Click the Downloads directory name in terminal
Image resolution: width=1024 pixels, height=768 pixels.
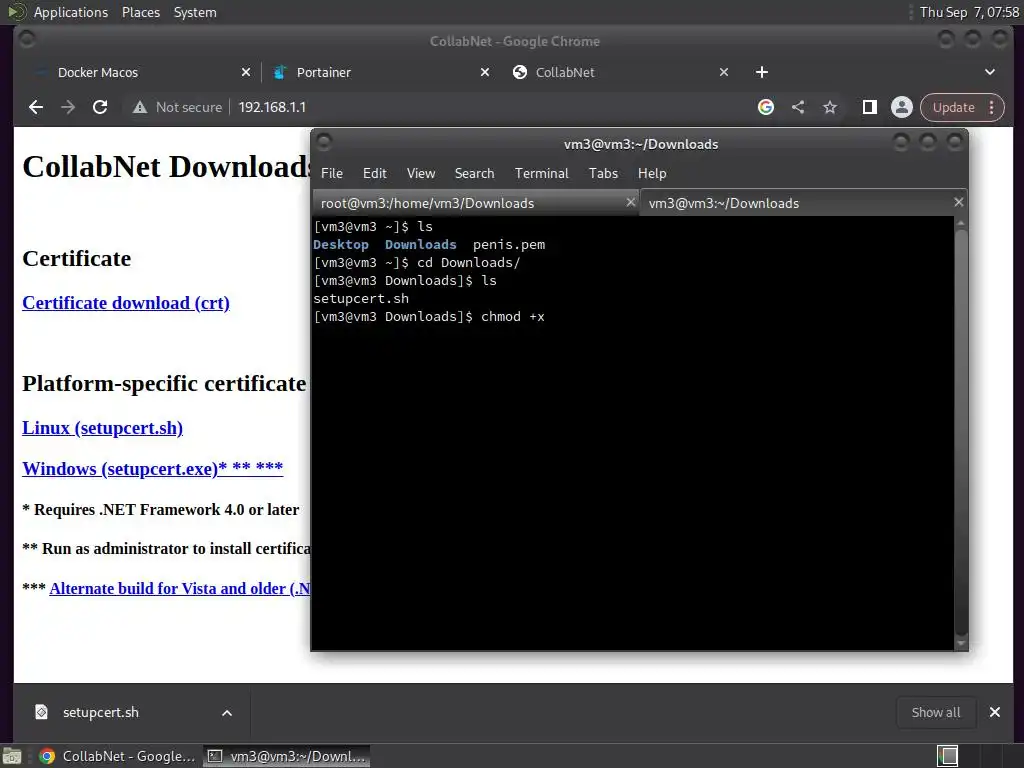[x=421, y=244]
